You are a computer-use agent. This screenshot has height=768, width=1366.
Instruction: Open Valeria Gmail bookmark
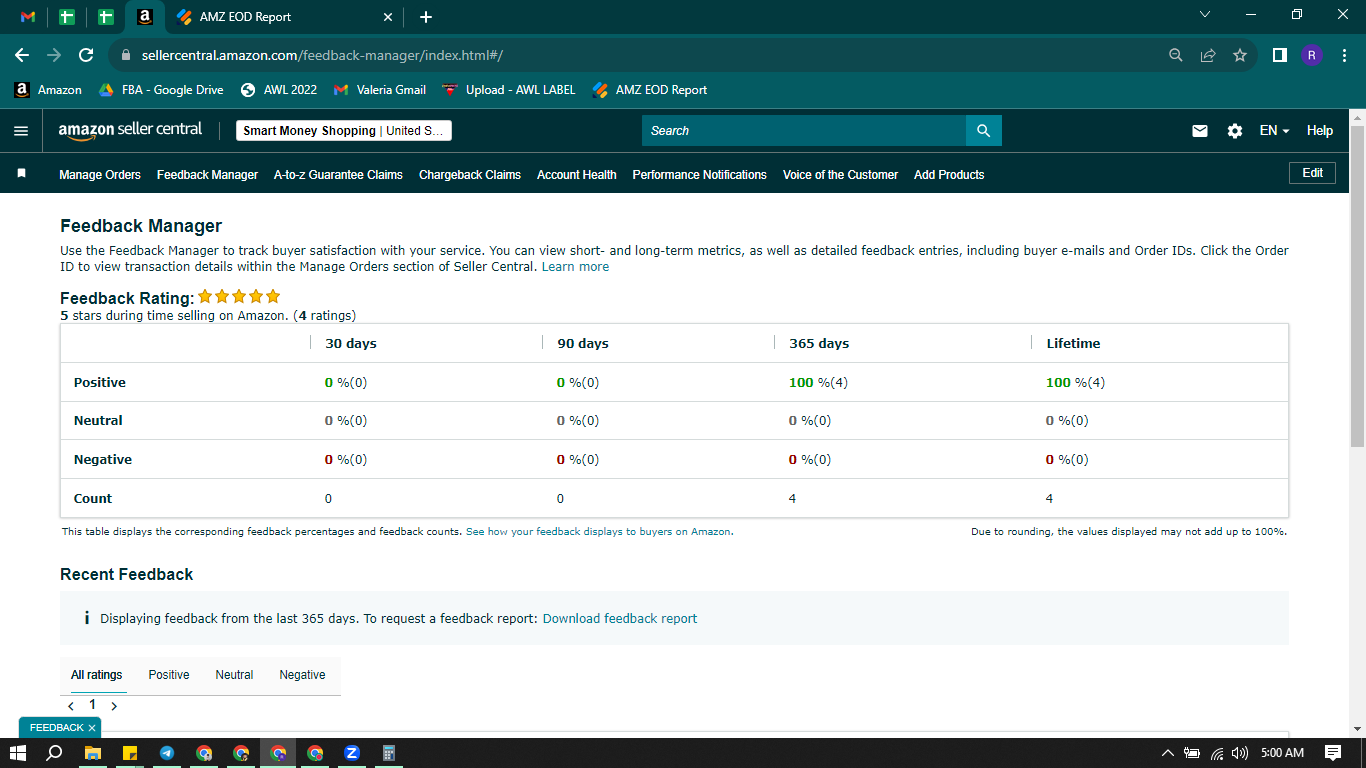coord(380,90)
